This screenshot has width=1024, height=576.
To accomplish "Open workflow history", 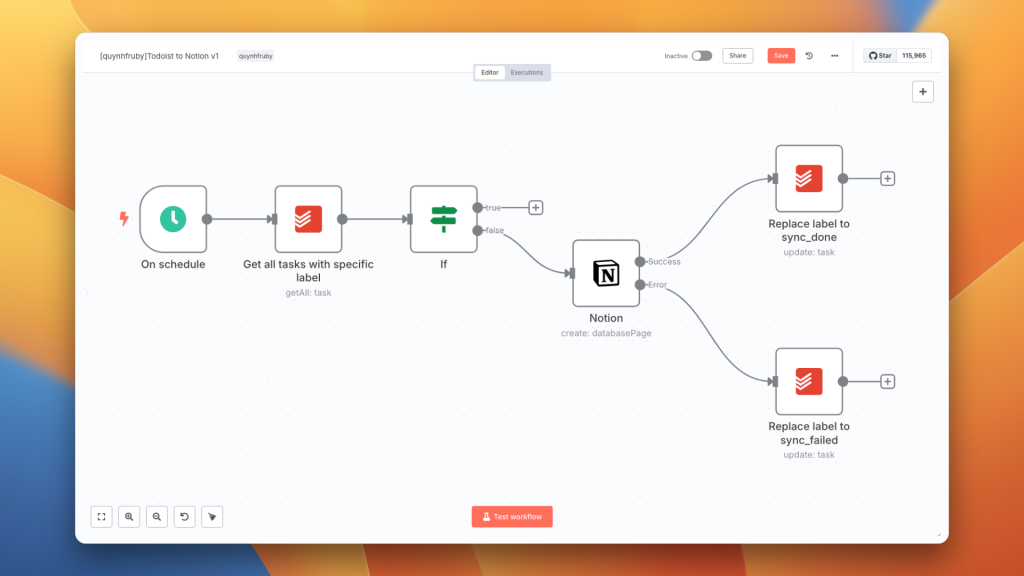I will pyautogui.click(x=809, y=56).
